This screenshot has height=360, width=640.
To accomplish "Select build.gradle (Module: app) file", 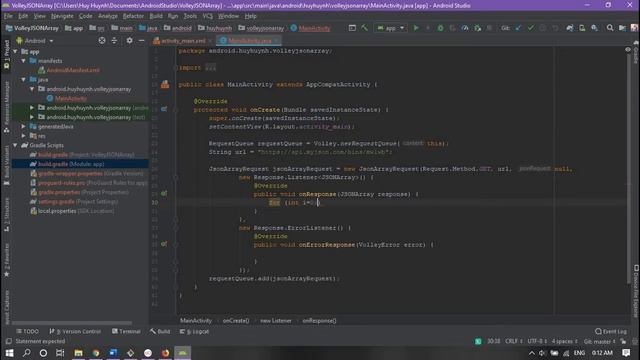I will coord(71,164).
